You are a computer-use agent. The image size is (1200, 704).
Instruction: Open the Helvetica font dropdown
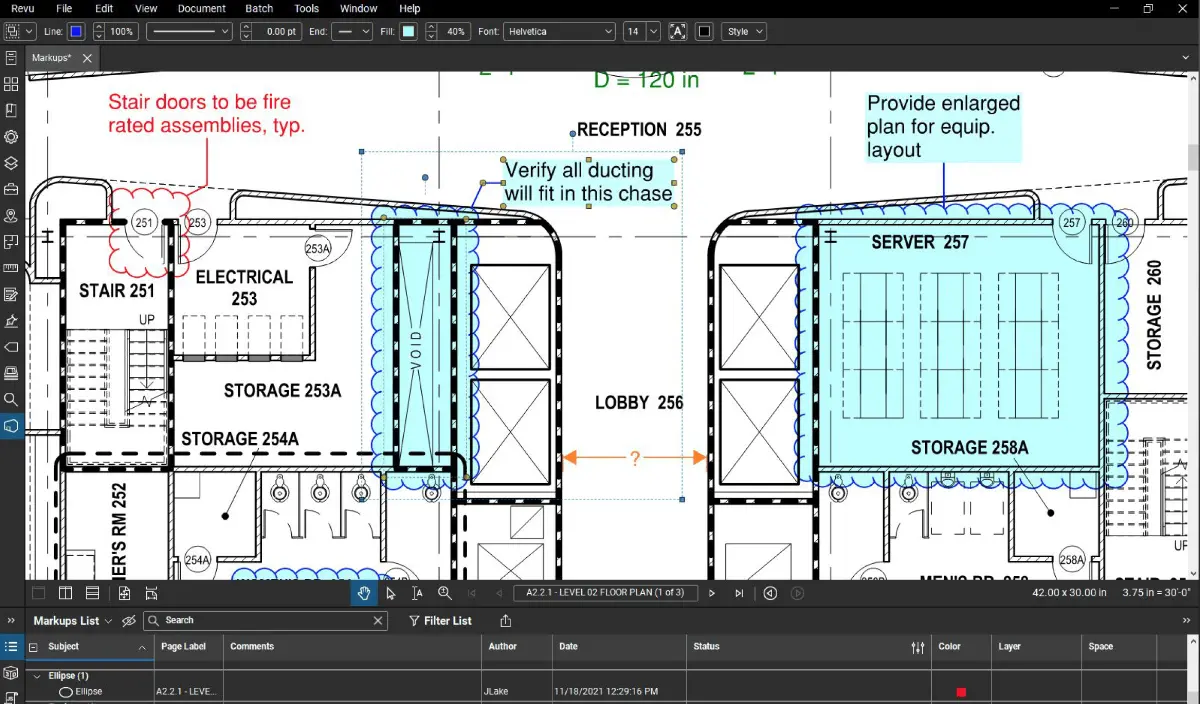(x=559, y=32)
